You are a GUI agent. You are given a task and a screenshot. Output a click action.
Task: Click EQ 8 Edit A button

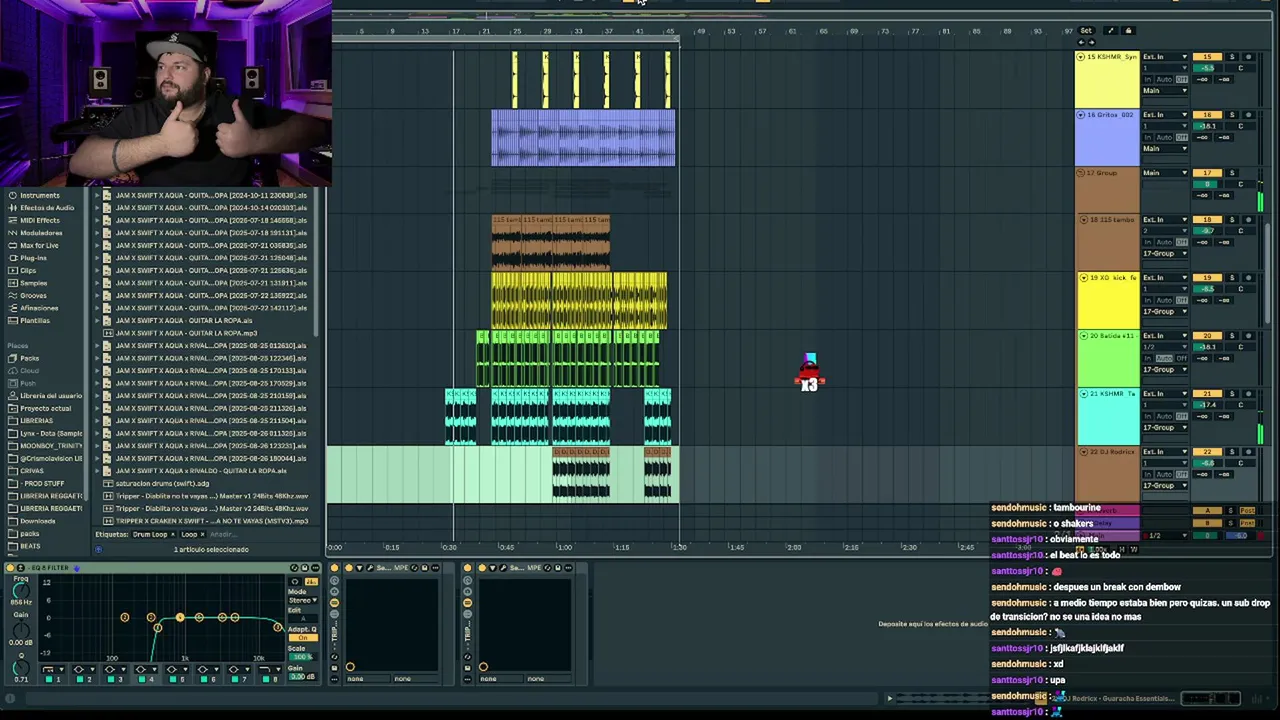pos(303,619)
